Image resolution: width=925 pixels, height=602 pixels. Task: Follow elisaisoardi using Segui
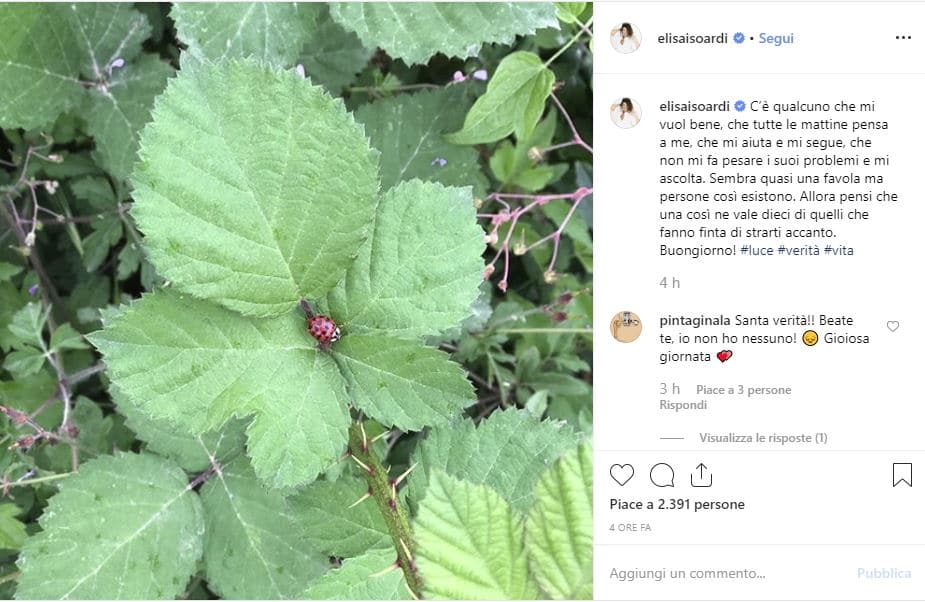point(776,38)
